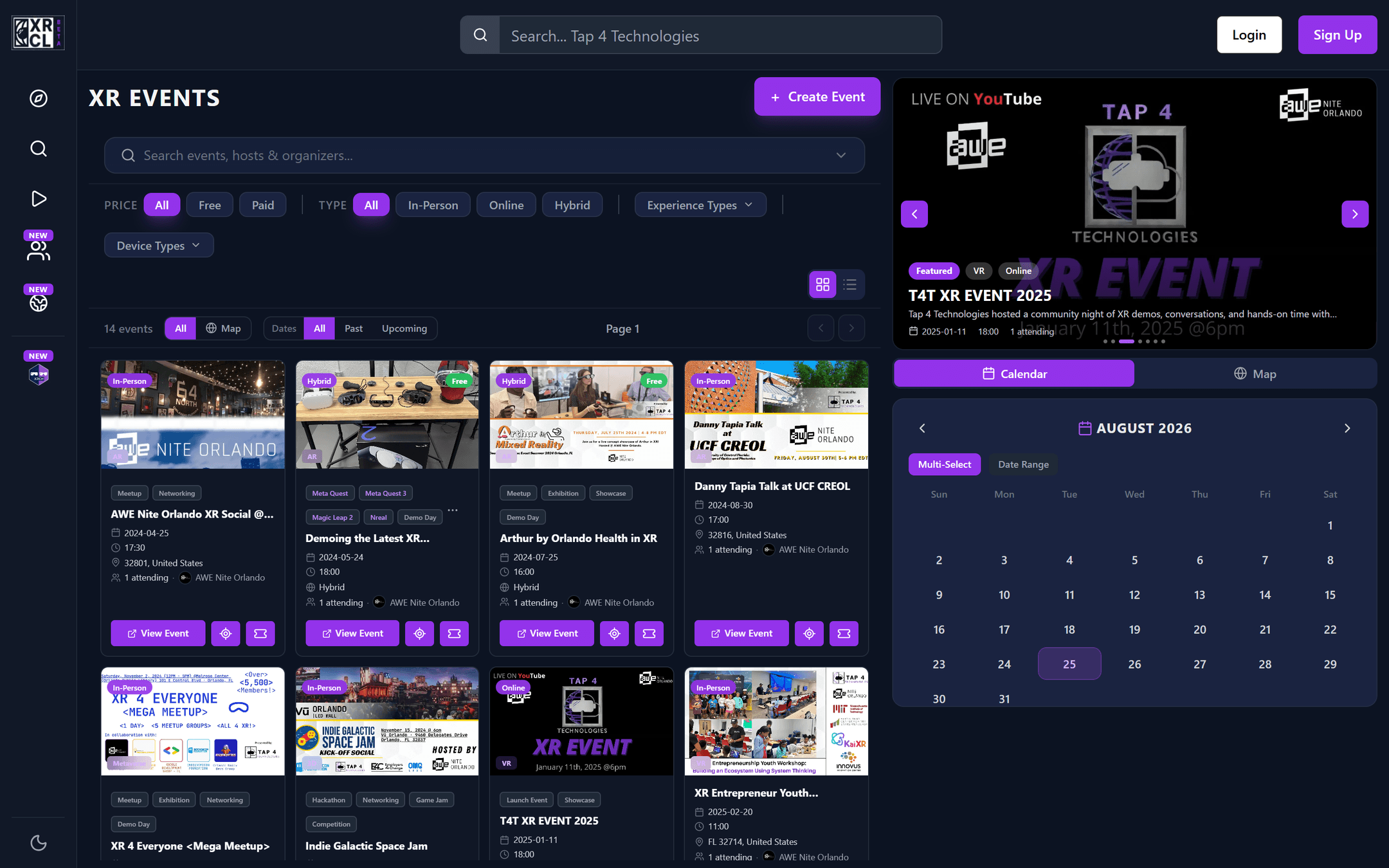The height and width of the screenshot is (868, 1389).
Task: Open the sidebar search icon
Action: (39, 149)
